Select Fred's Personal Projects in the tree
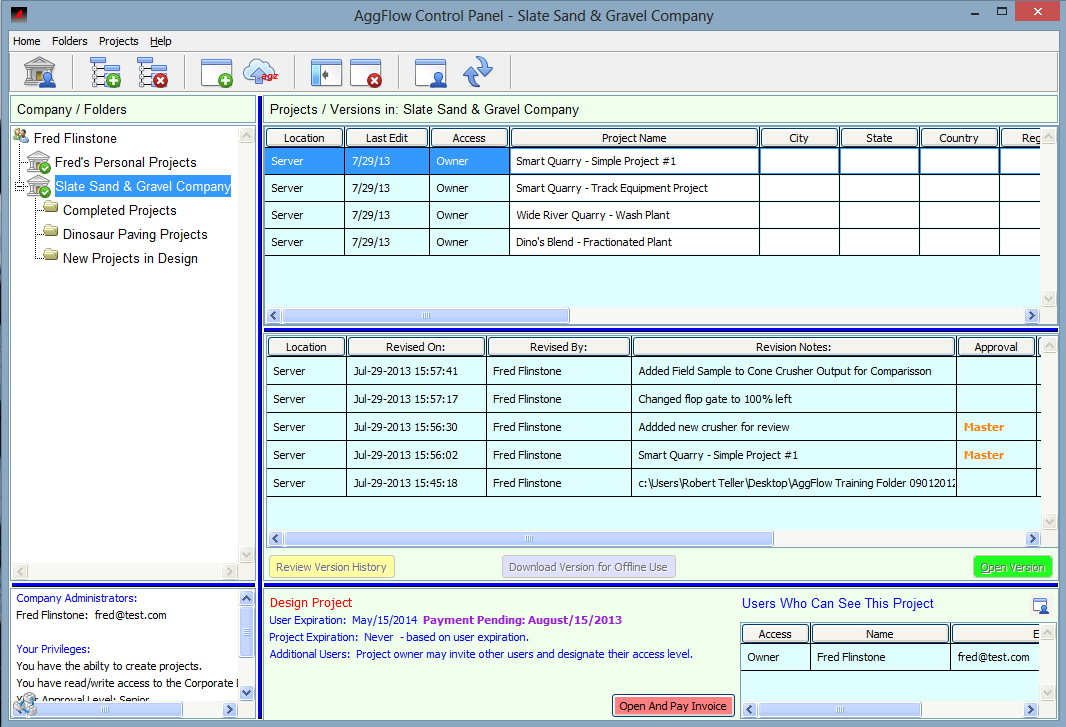This screenshot has height=727, width=1066. pyautogui.click(x=126, y=163)
